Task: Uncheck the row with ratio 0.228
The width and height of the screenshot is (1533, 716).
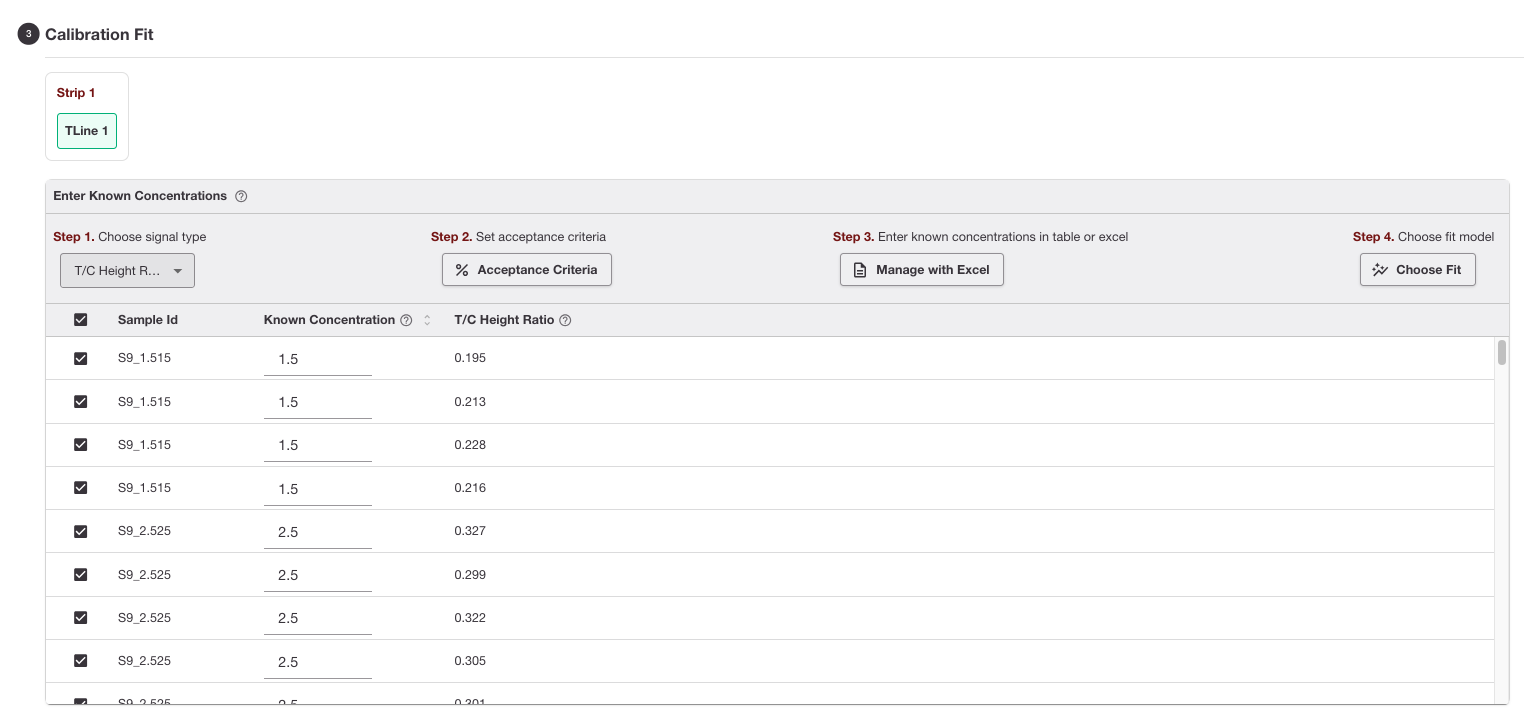Action: coord(81,445)
